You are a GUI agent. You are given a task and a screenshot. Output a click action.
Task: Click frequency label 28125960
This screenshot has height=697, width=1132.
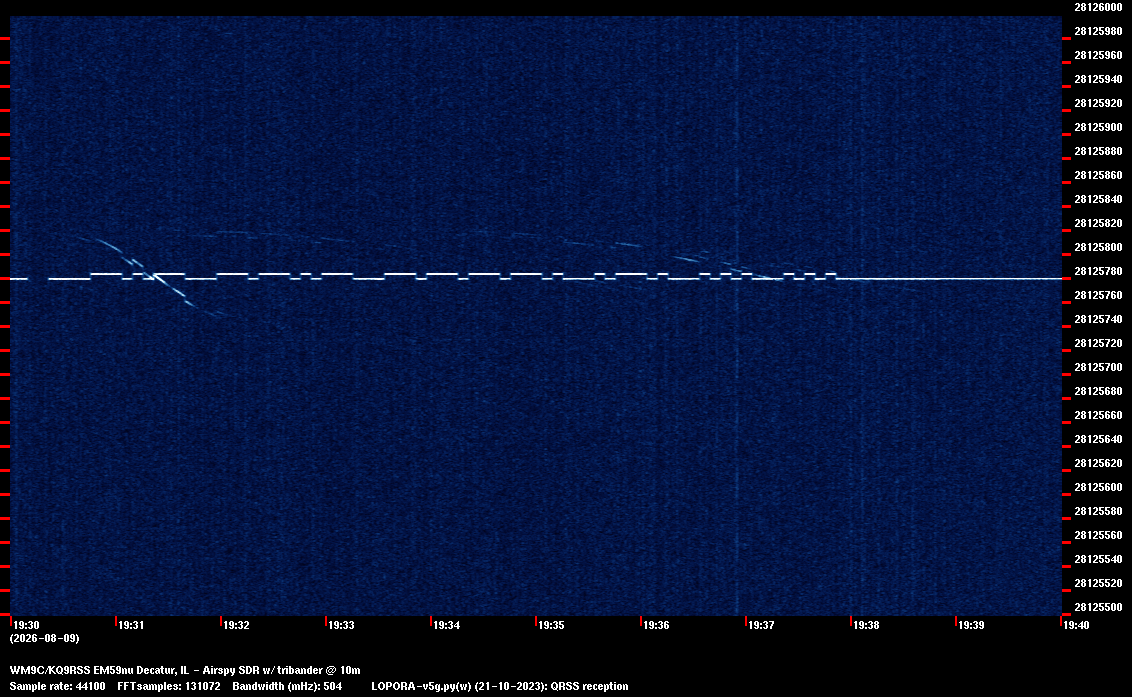pos(1098,55)
